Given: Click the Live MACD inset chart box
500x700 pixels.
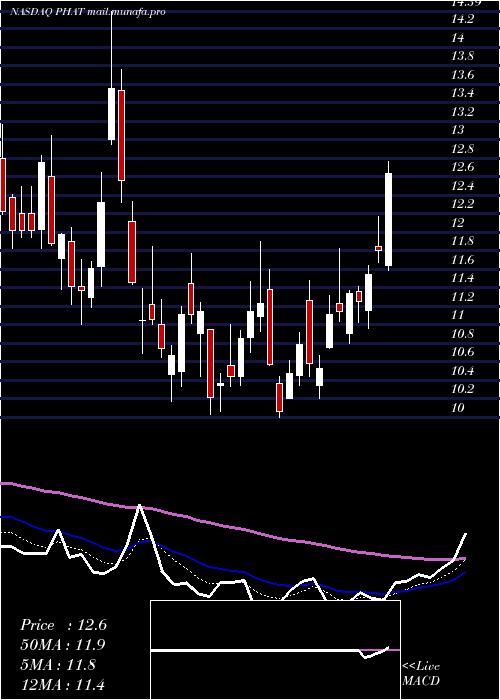Looking at the screenshot, I should 275,650.
